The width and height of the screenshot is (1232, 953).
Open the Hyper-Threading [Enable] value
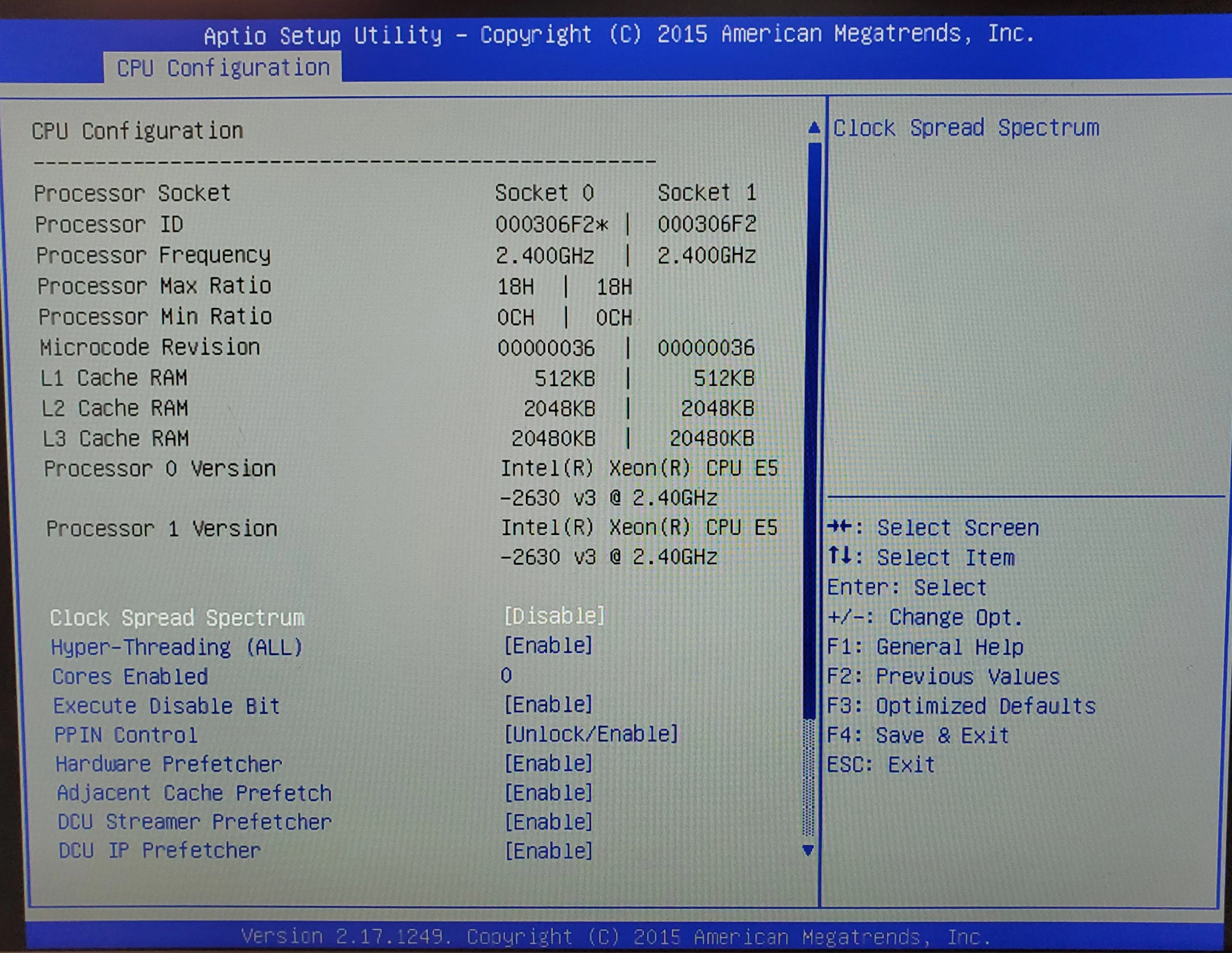coord(548,646)
